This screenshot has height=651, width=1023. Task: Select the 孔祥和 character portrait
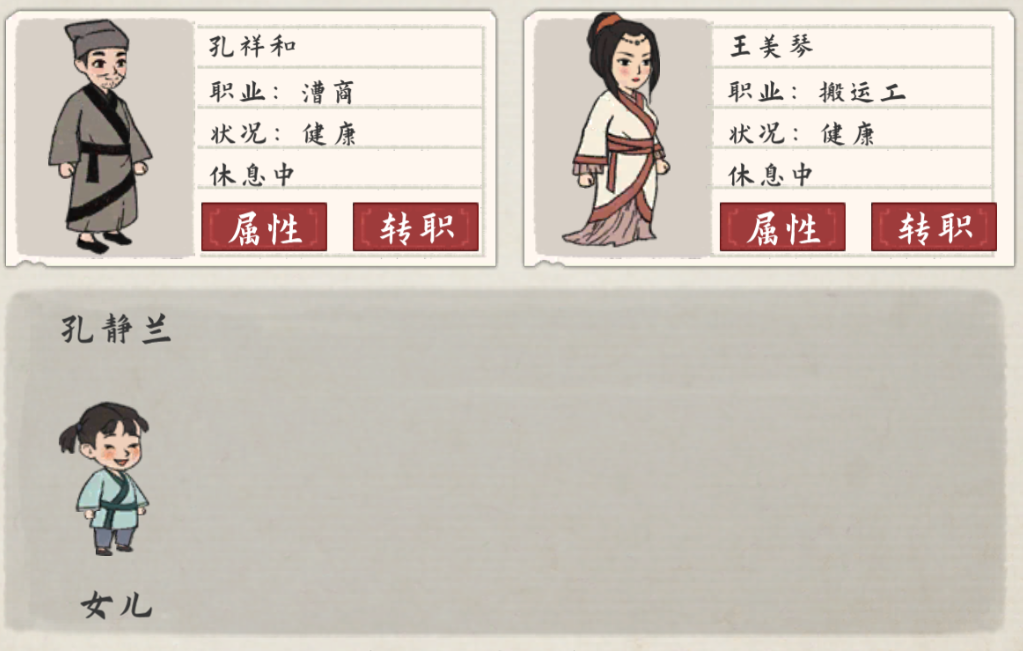[x=102, y=136]
